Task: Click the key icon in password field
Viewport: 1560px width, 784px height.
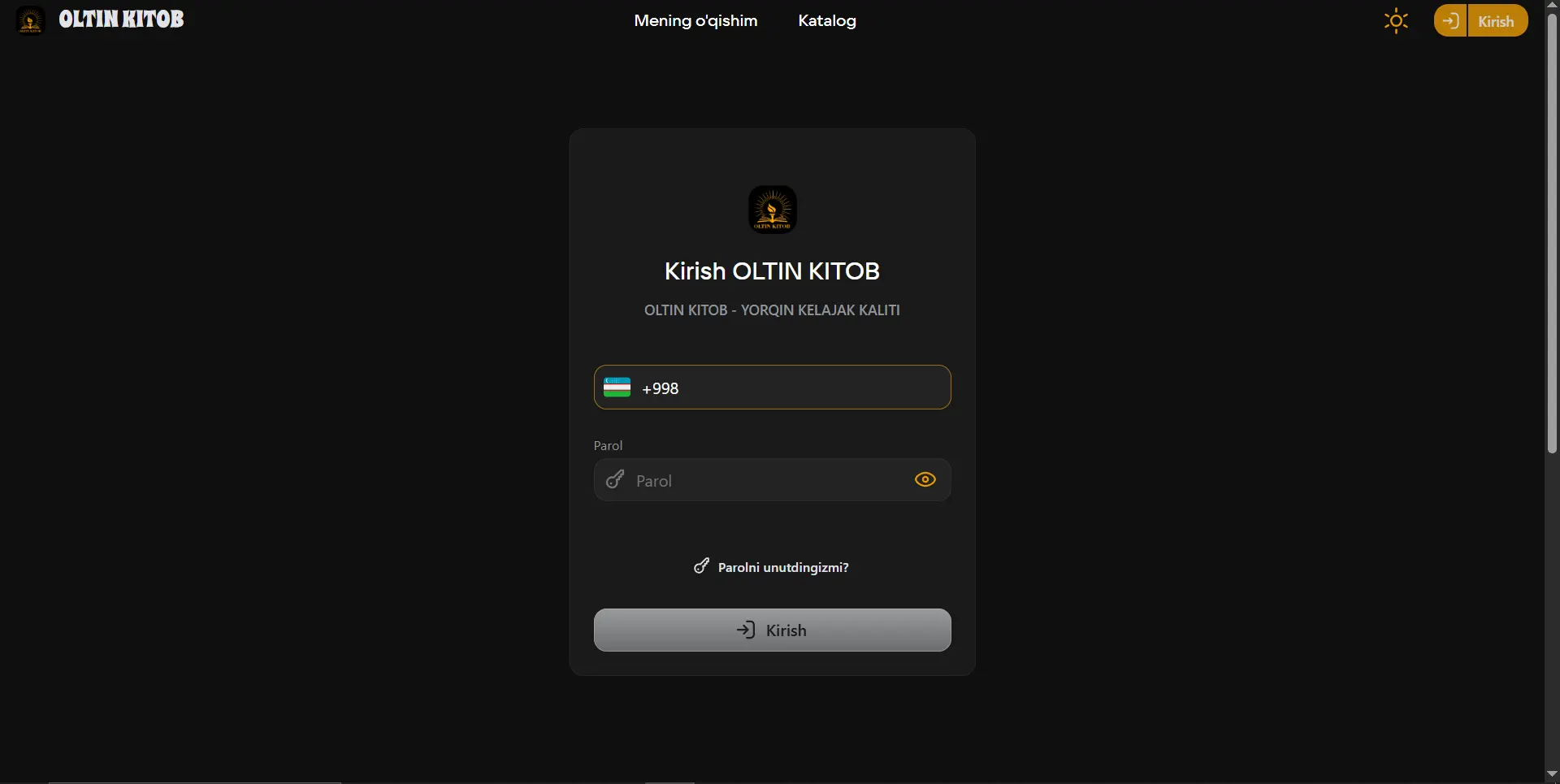Action: [x=615, y=479]
